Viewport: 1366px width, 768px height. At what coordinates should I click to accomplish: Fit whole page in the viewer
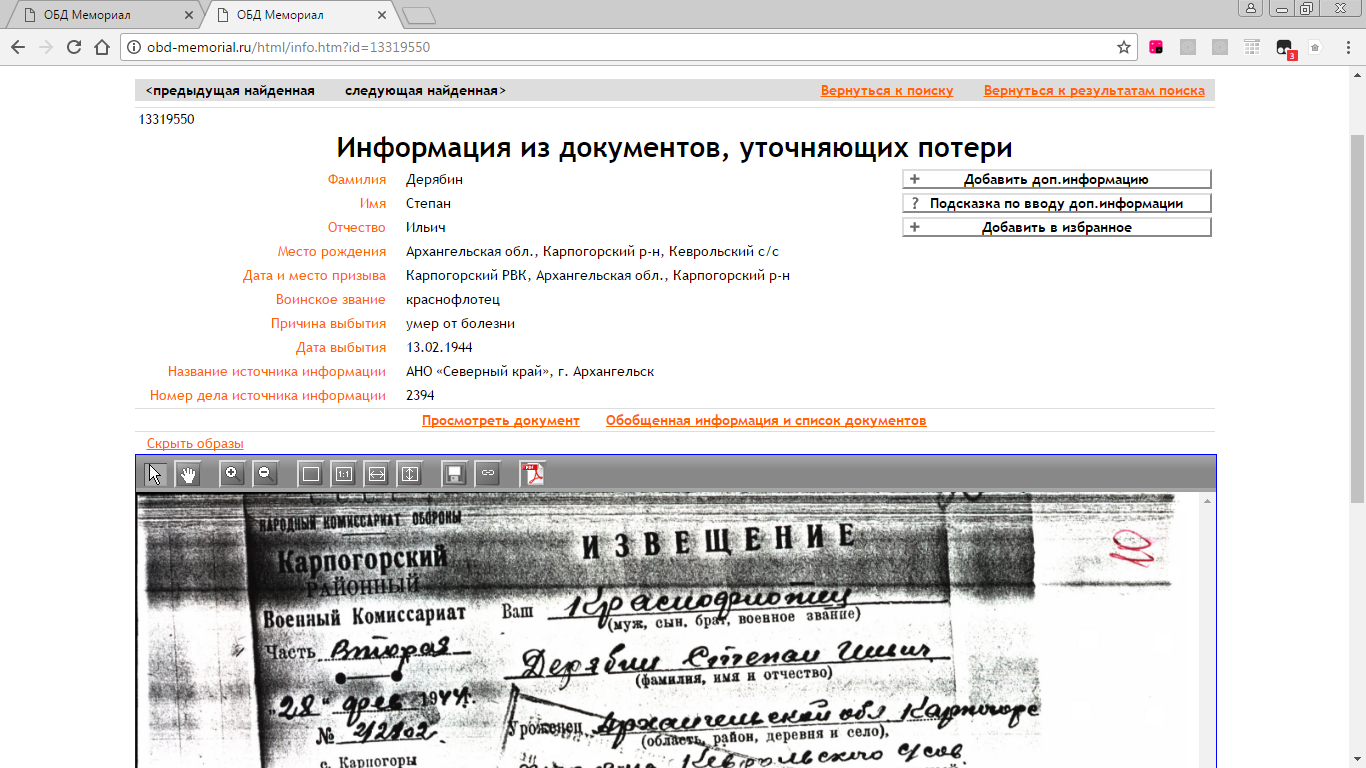pyautogui.click(x=310, y=474)
